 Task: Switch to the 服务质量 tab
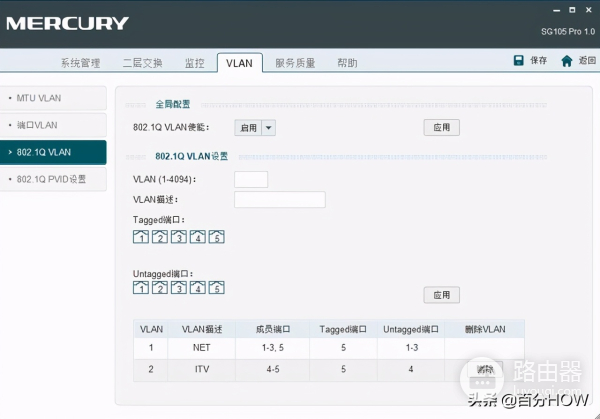pyautogui.click(x=295, y=63)
